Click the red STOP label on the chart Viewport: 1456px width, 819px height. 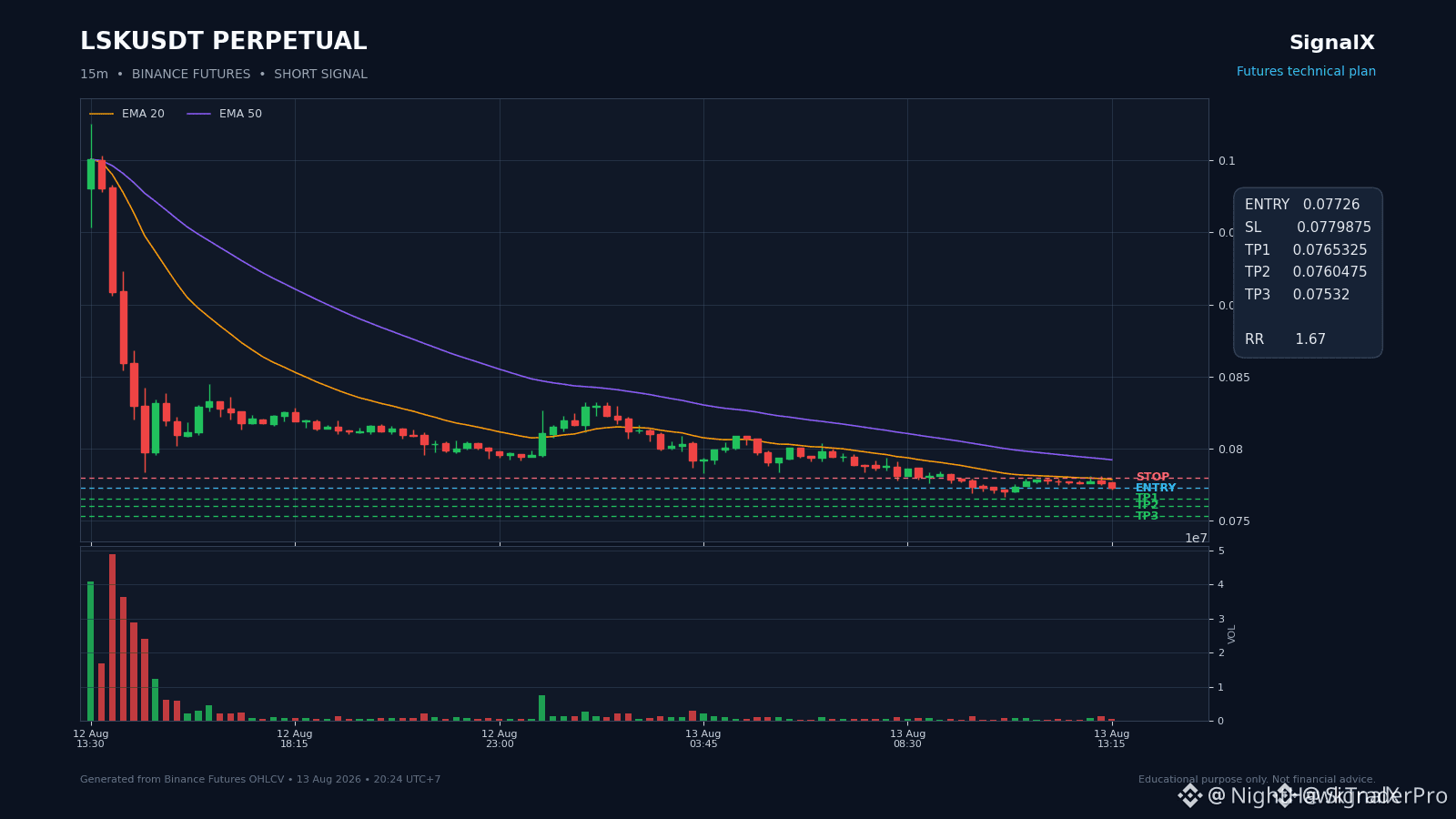[x=1152, y=477]
